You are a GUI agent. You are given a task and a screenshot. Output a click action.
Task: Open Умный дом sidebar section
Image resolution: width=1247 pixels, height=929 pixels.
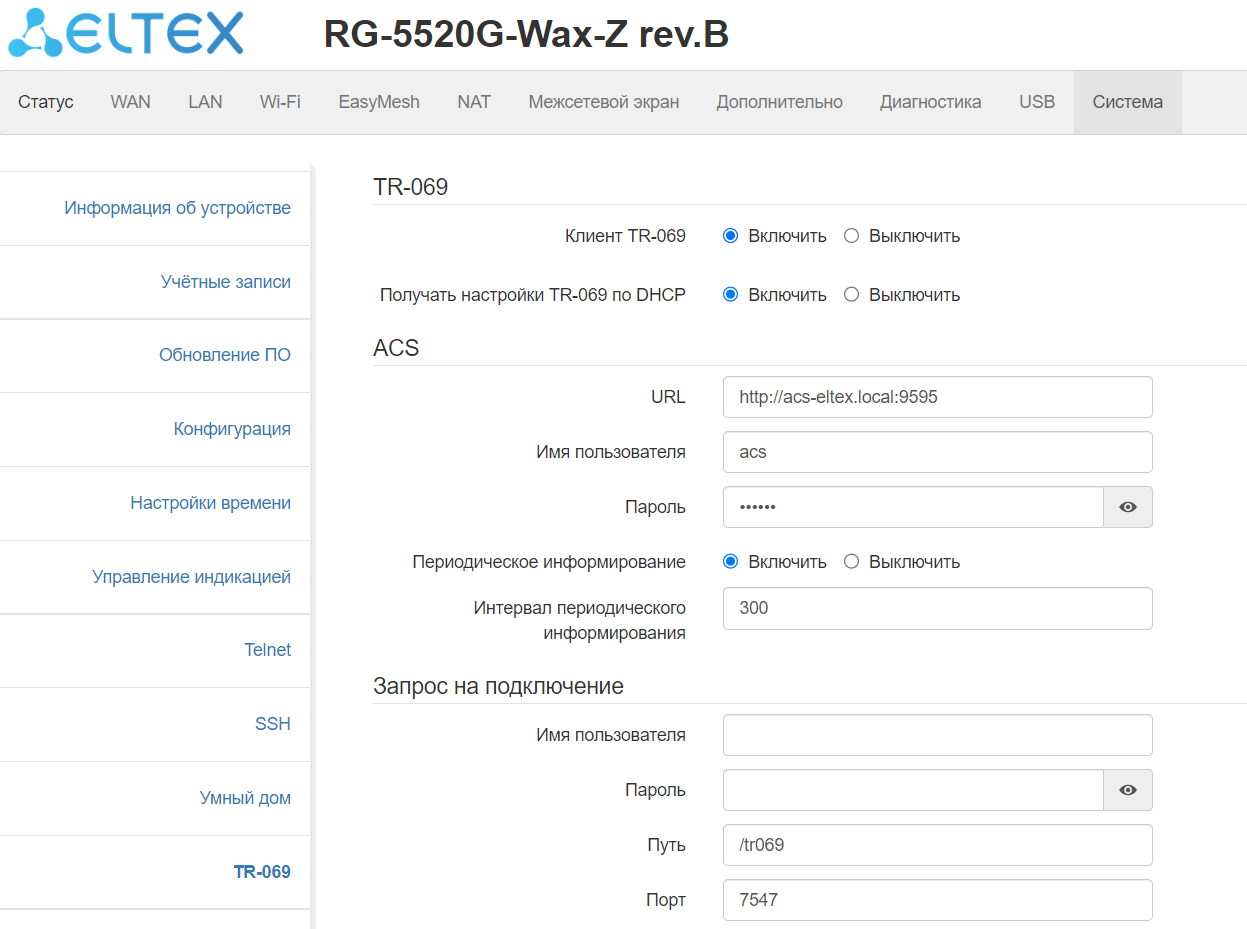(x=245, y=798)
